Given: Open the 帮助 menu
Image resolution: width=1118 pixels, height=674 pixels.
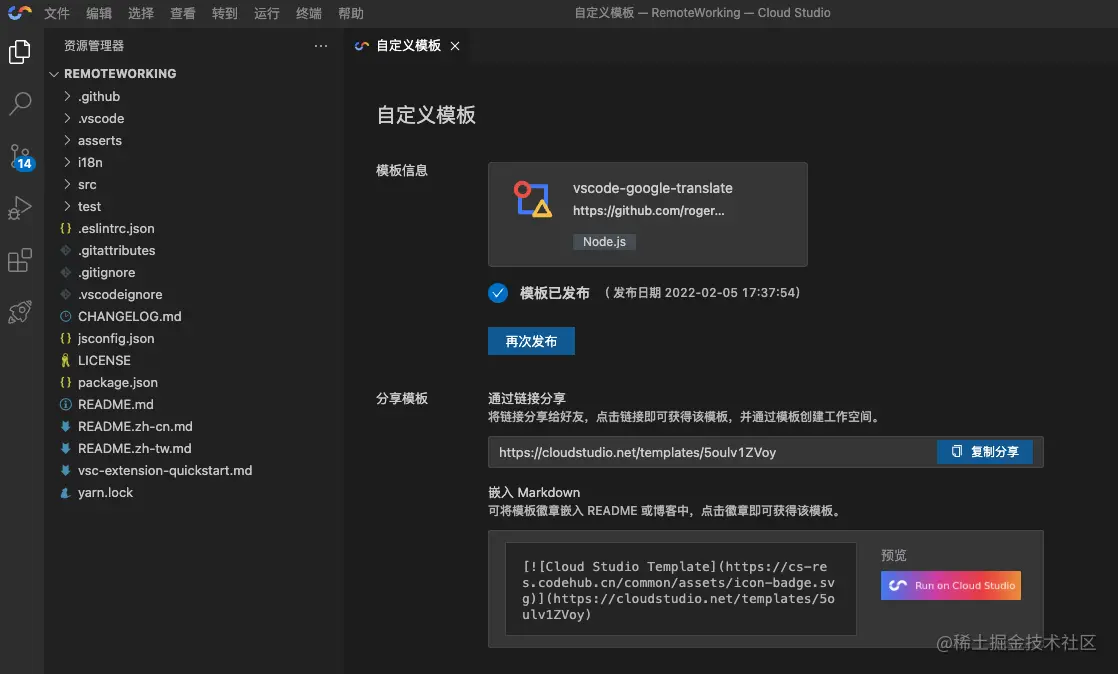Looking at the screenshot, I should coord(351,13).
